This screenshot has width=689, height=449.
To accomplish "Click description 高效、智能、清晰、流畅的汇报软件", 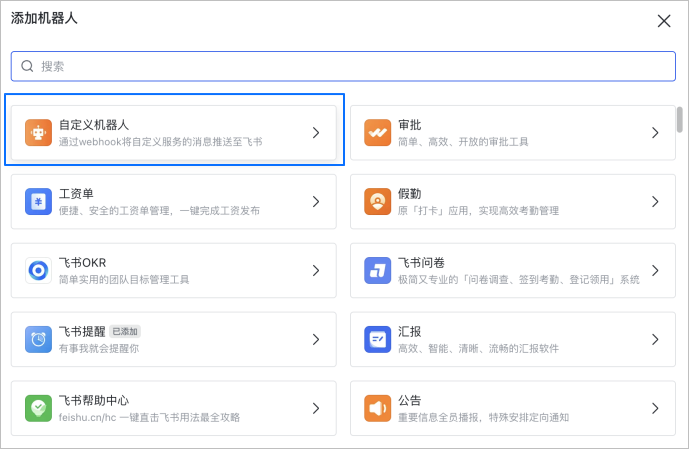I will tap(479, 349).
